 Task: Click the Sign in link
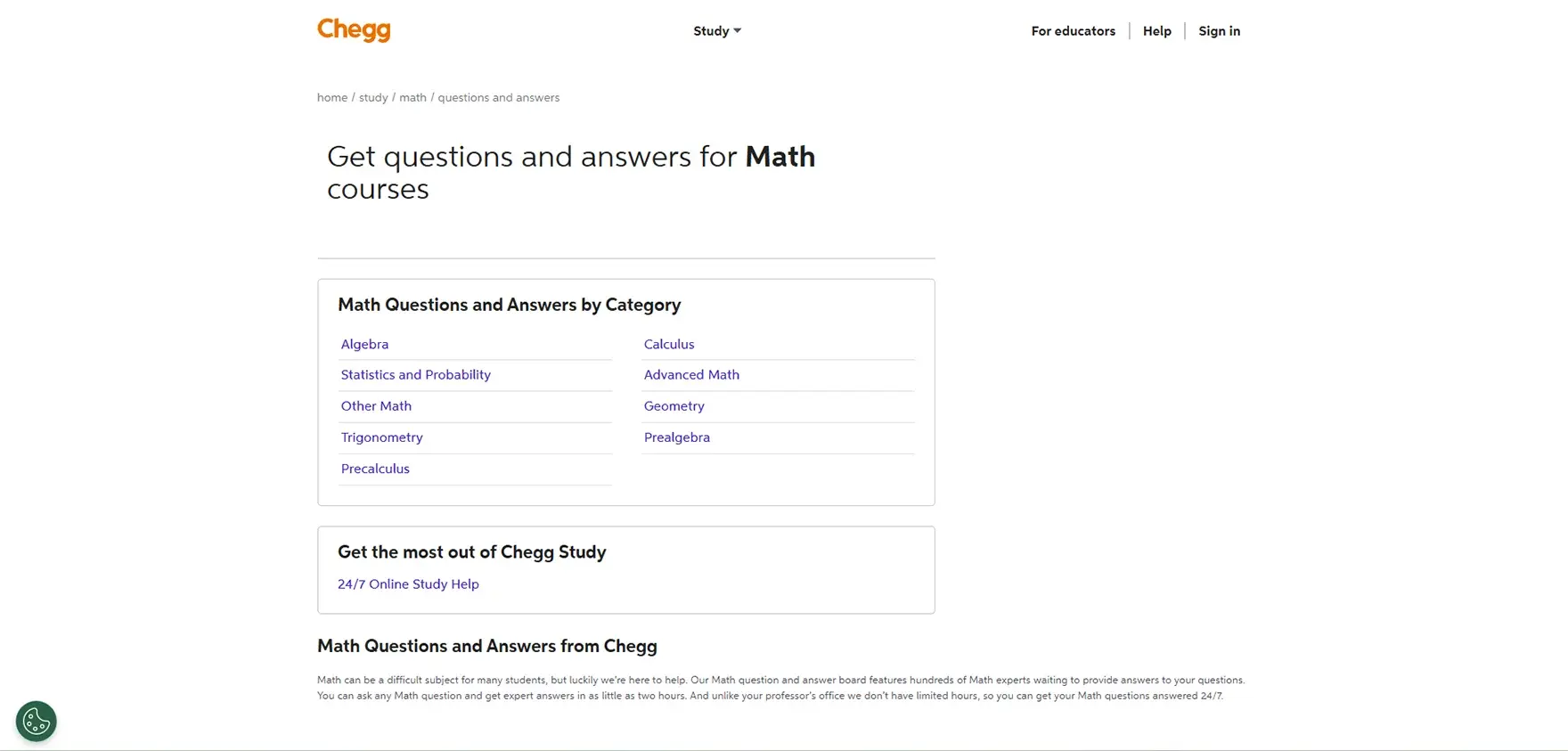coord(1219,30)
